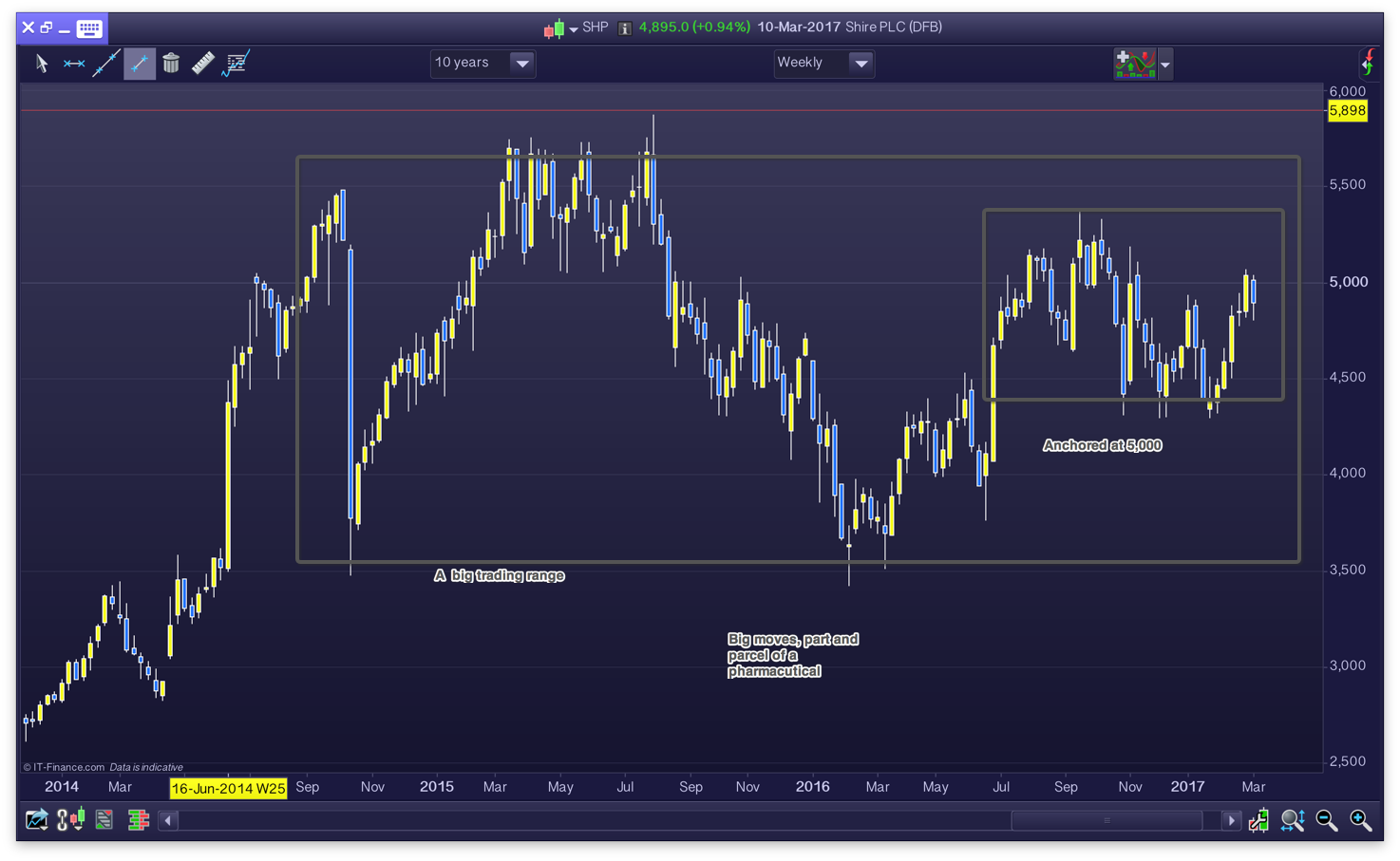The height and width of the screenshot is (861, 1400).
Task: Click the instrument info 'i' icon
Action: 625,28
